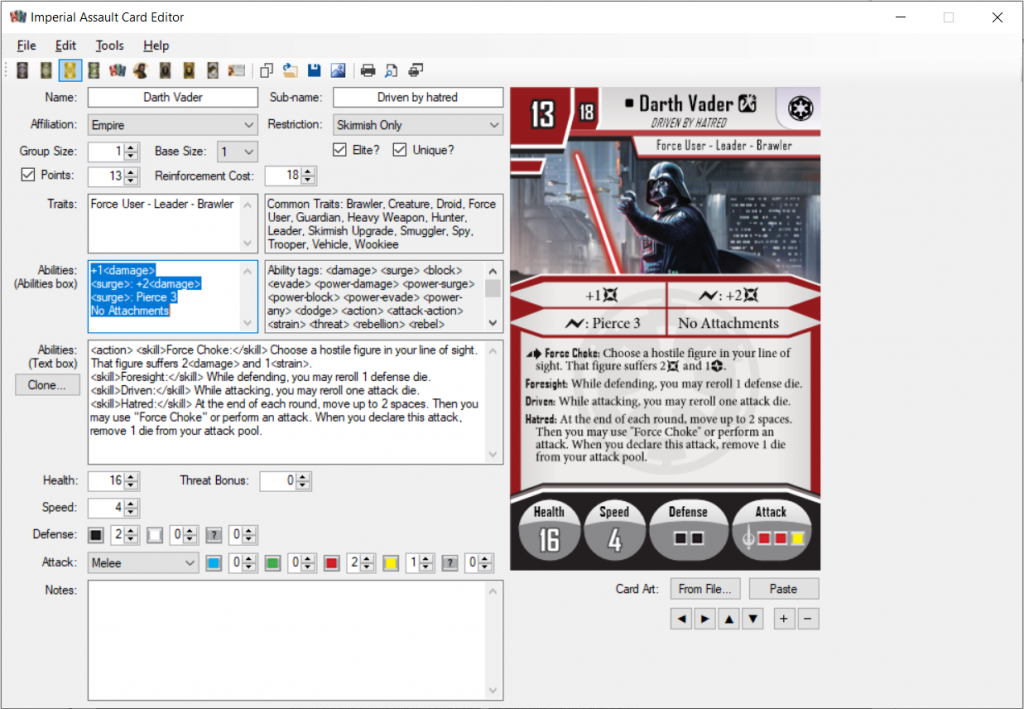Click the Darth Vader card preview image

(665, 328)
